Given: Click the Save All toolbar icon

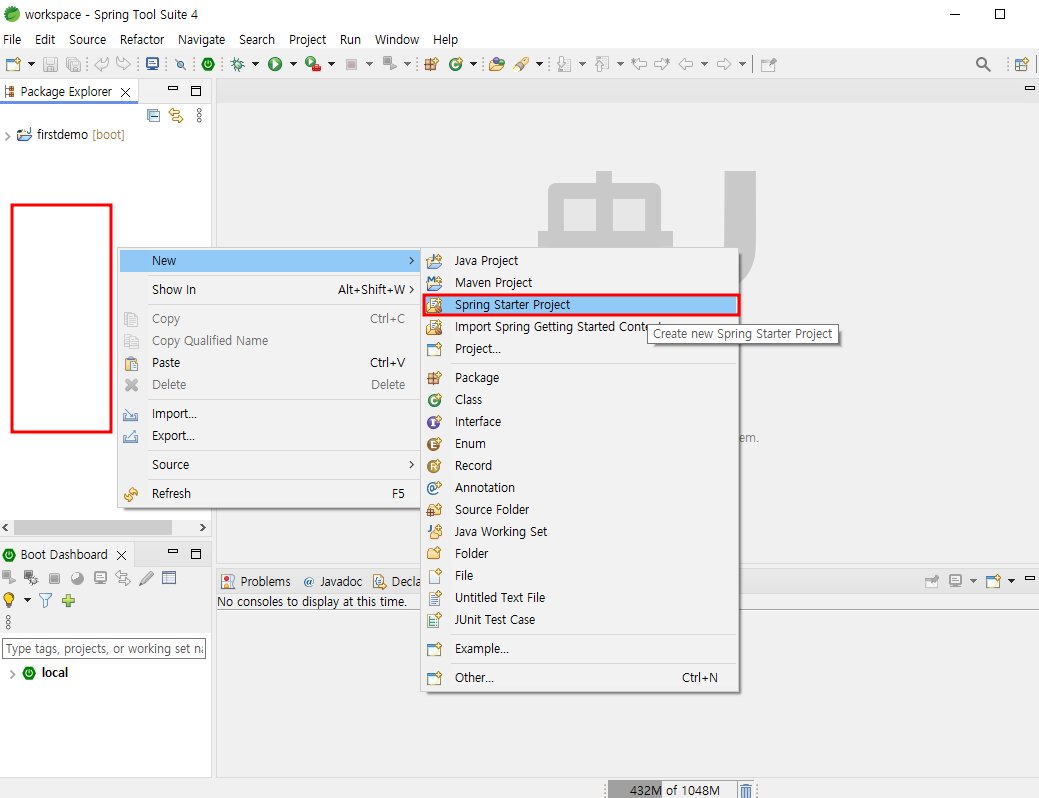Looking at the screenshot, I should pos(74,64).
